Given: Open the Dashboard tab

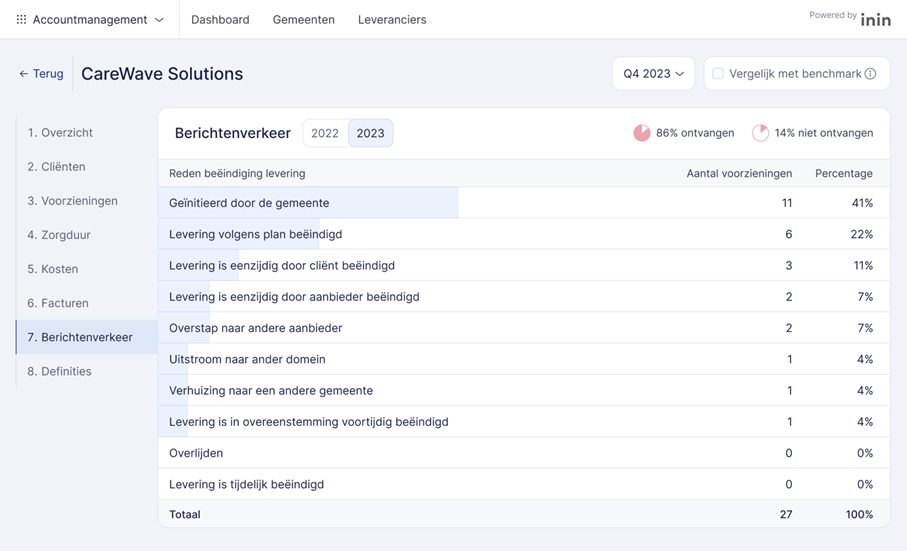Looking at the screenshot, I should point(220,20).
